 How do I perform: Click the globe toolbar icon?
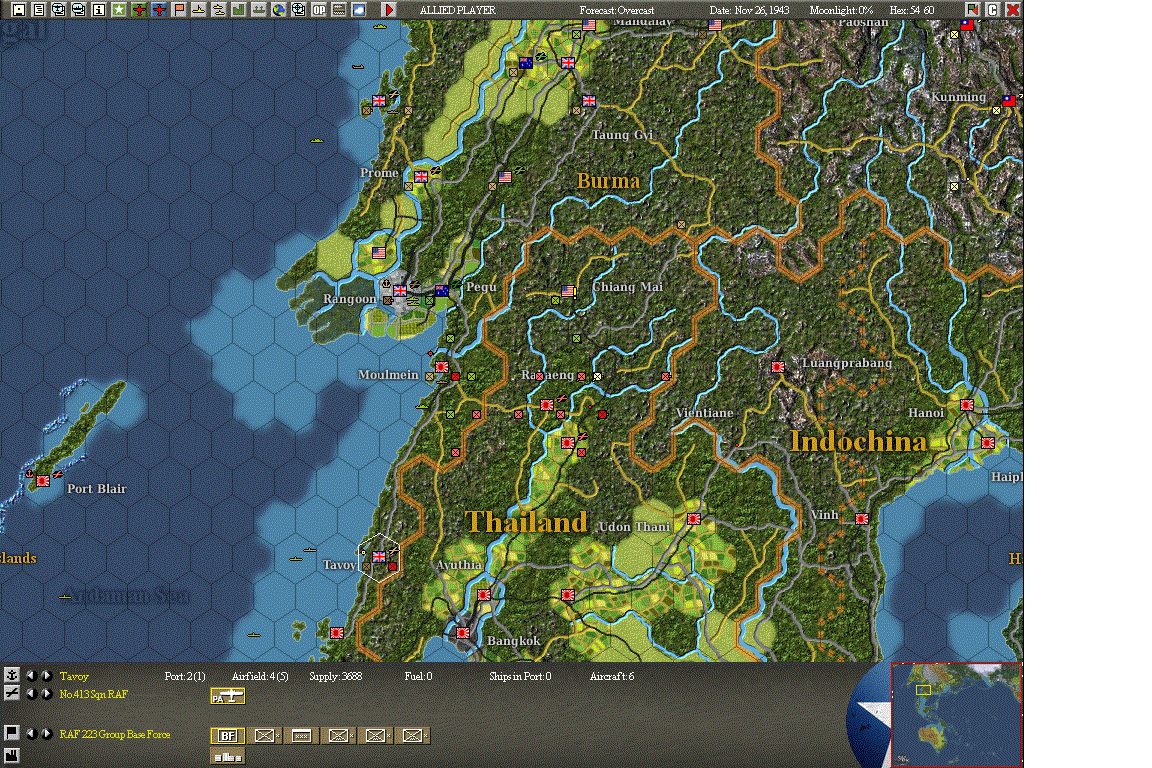pyautogui.click(x=278, y=10)
